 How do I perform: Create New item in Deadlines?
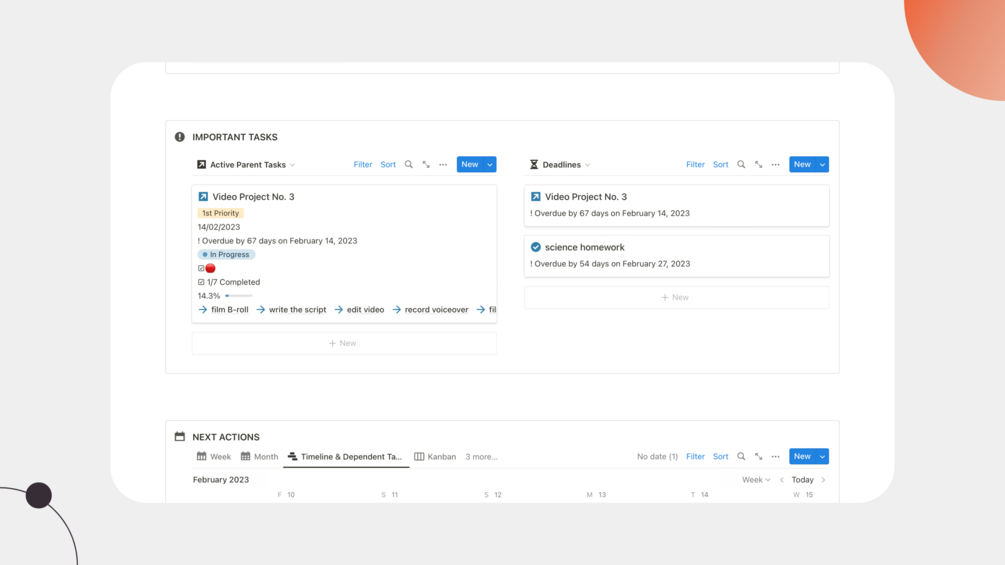[802, 165]
